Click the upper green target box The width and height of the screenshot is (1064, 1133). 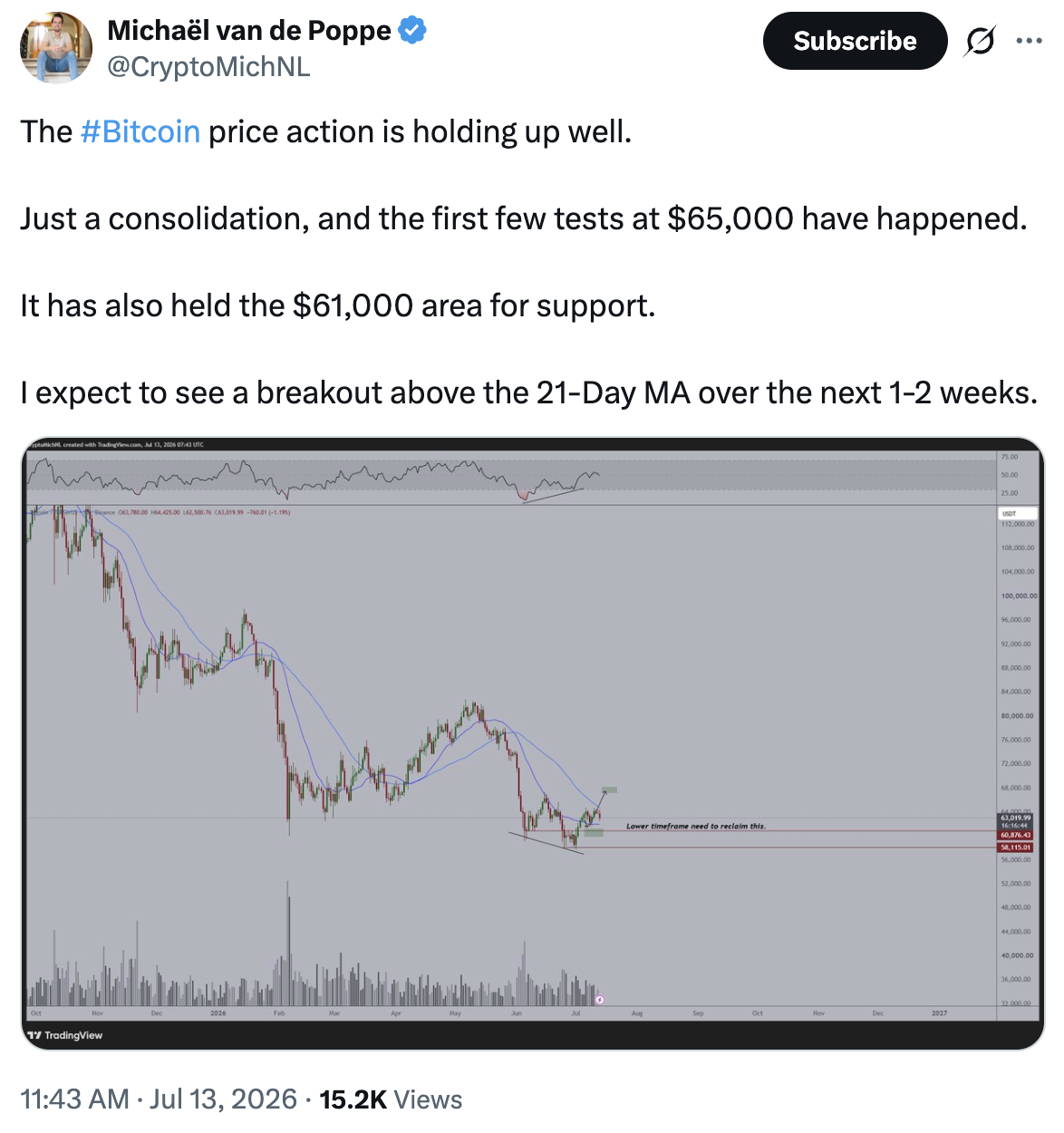coord(609,789)
